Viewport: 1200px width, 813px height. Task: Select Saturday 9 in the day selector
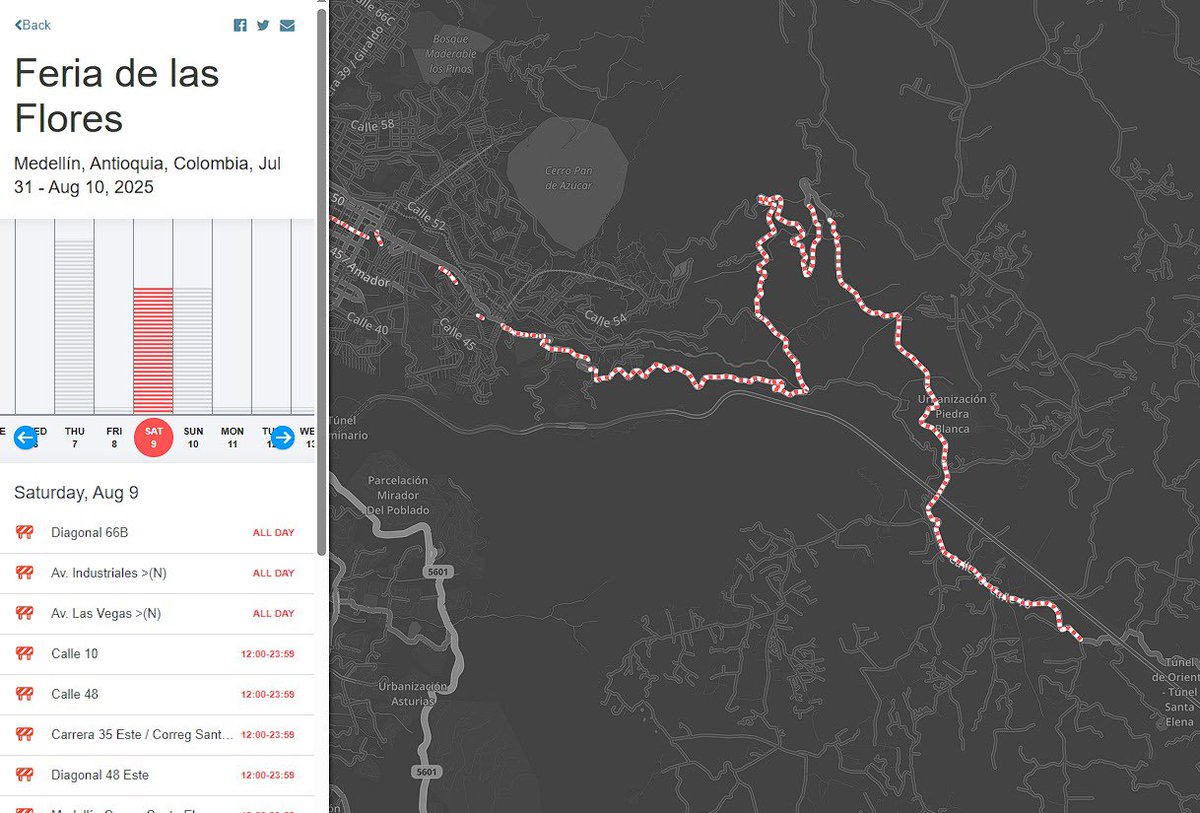pos(153,437)
